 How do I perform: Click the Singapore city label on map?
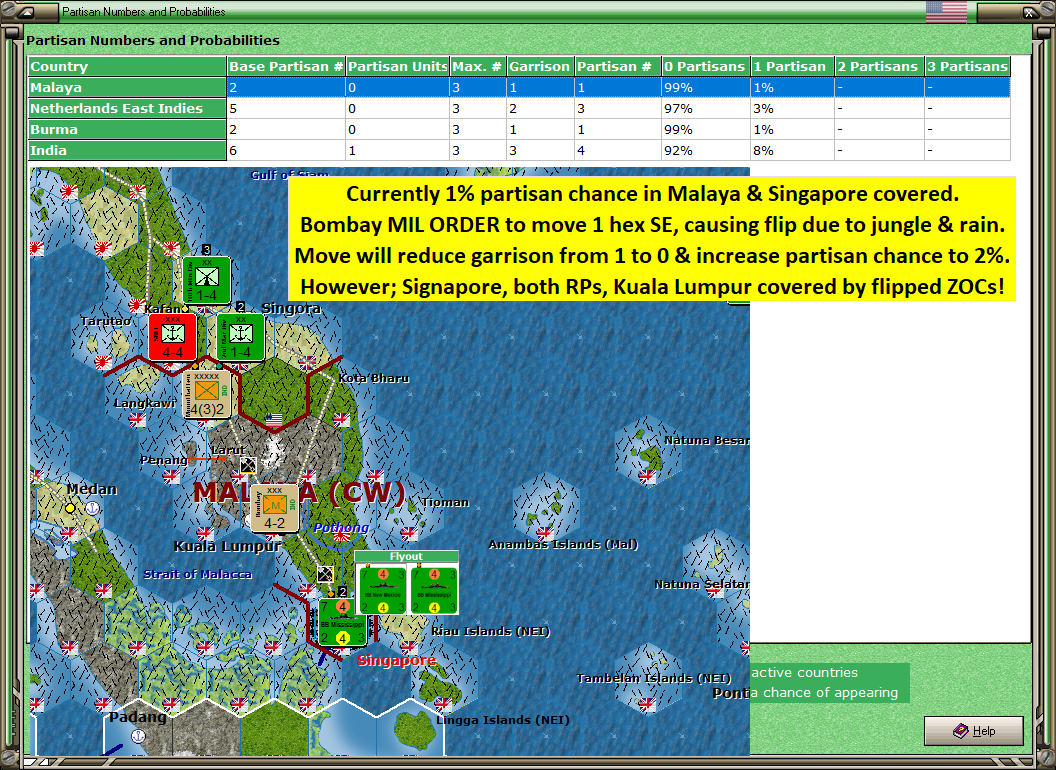397,660
